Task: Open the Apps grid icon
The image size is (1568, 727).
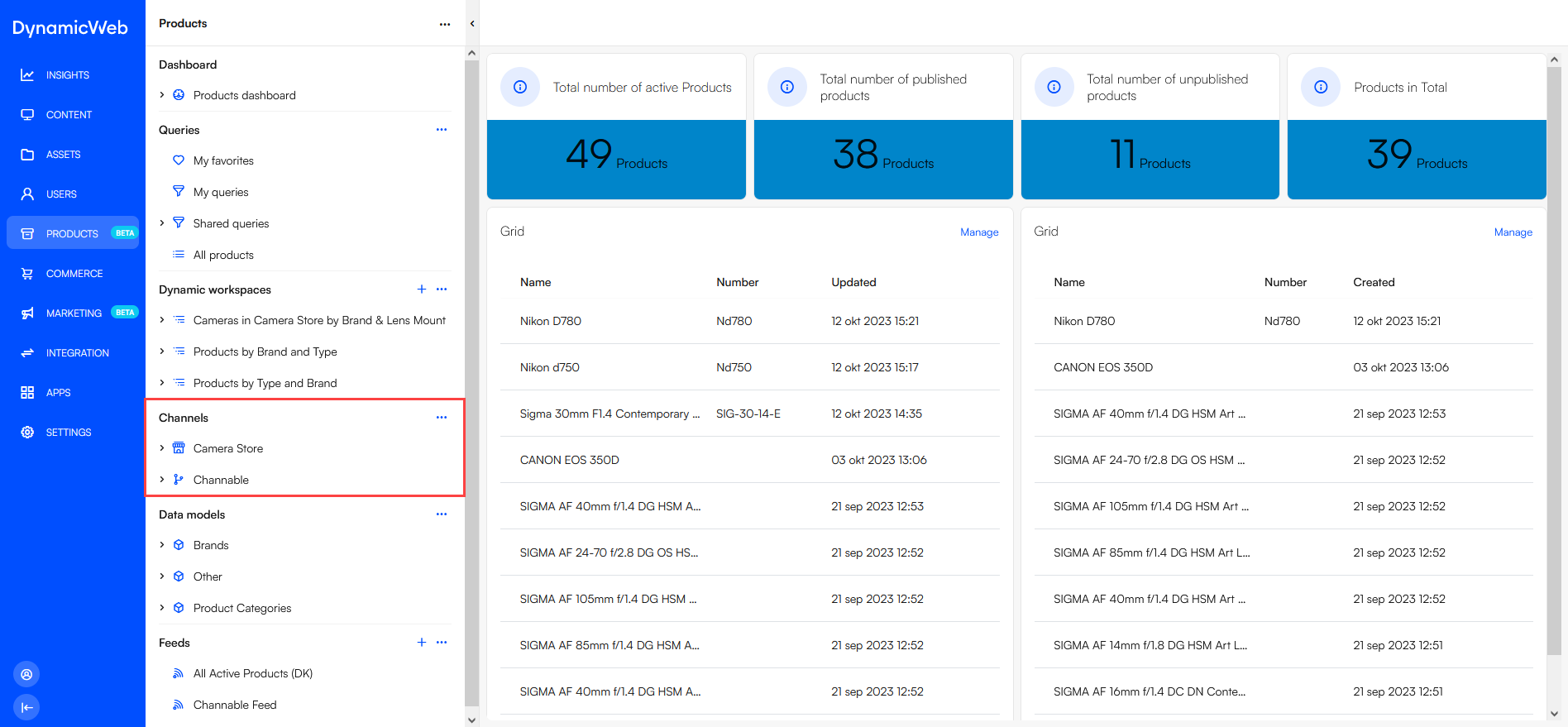Action: (27, 393)
